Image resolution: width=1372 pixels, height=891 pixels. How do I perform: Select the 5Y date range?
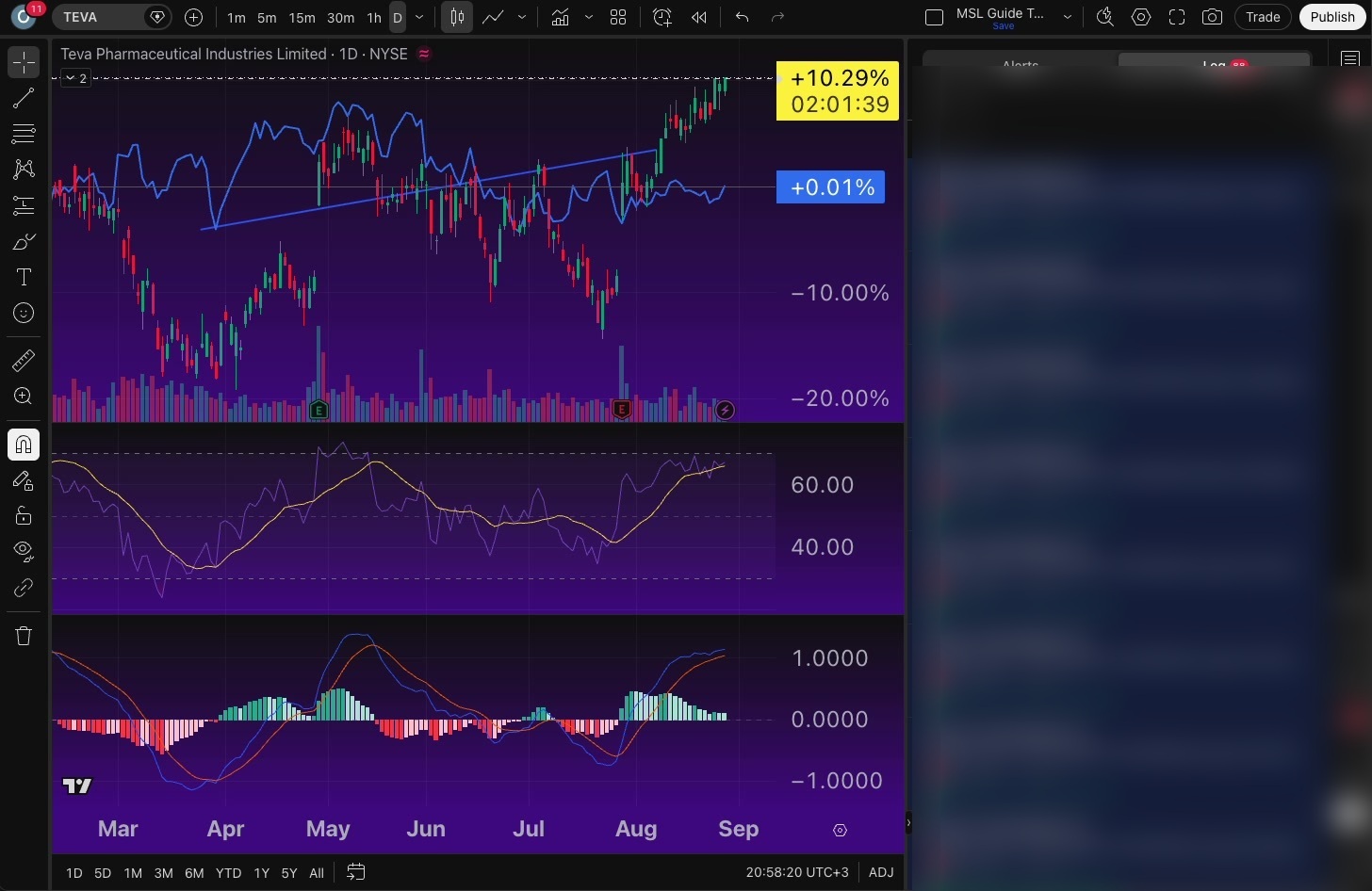[x=289, y=873]
